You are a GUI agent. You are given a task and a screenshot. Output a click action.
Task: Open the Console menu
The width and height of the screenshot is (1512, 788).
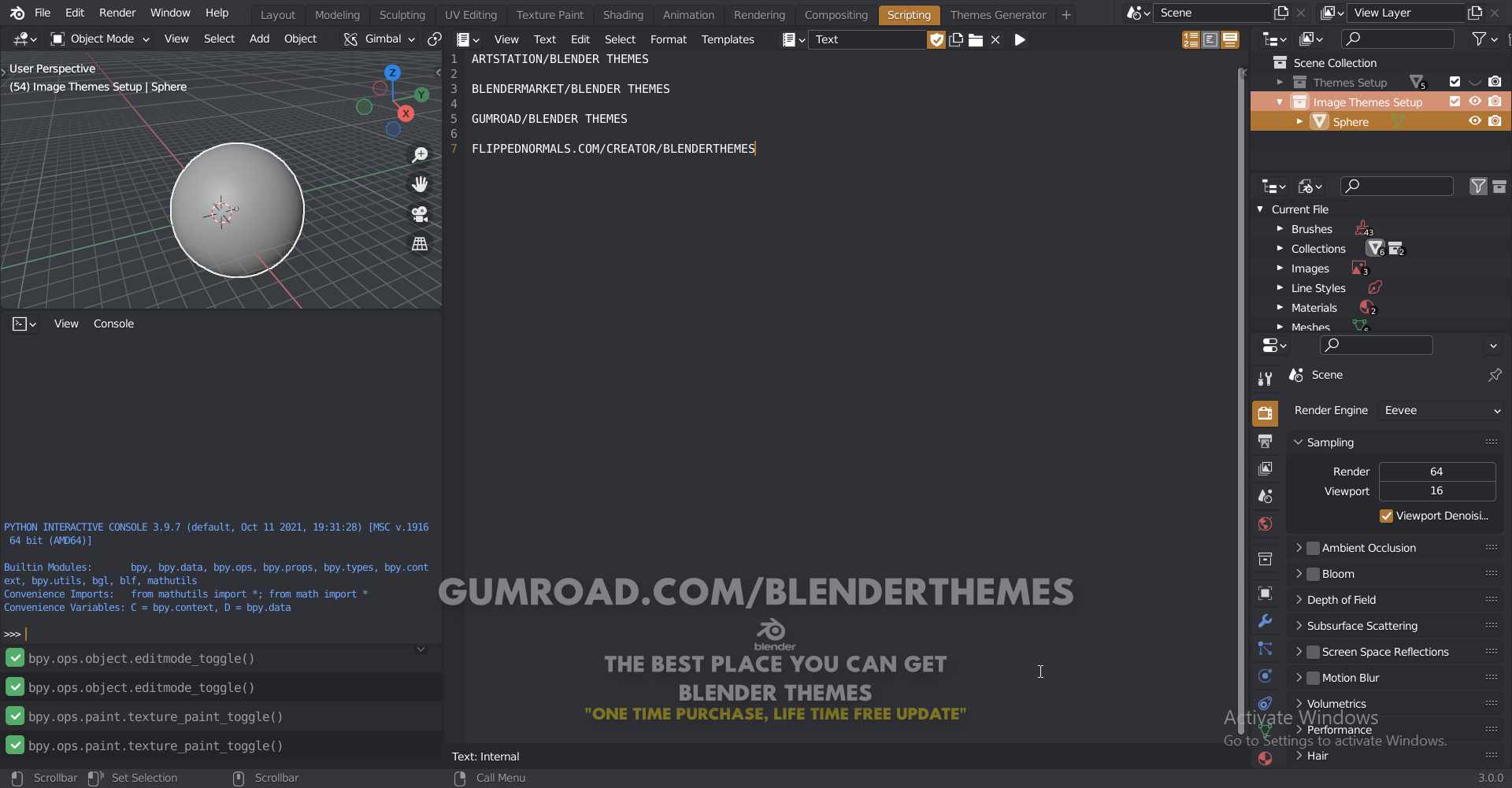click(x=113, y=324)
